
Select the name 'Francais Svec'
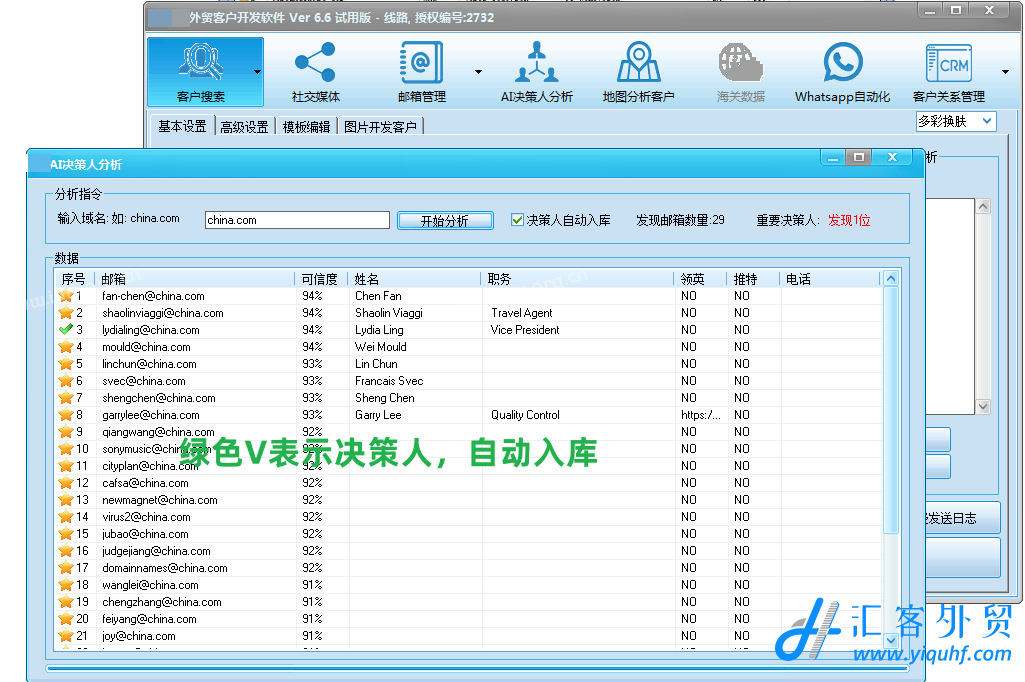[389, 381]
